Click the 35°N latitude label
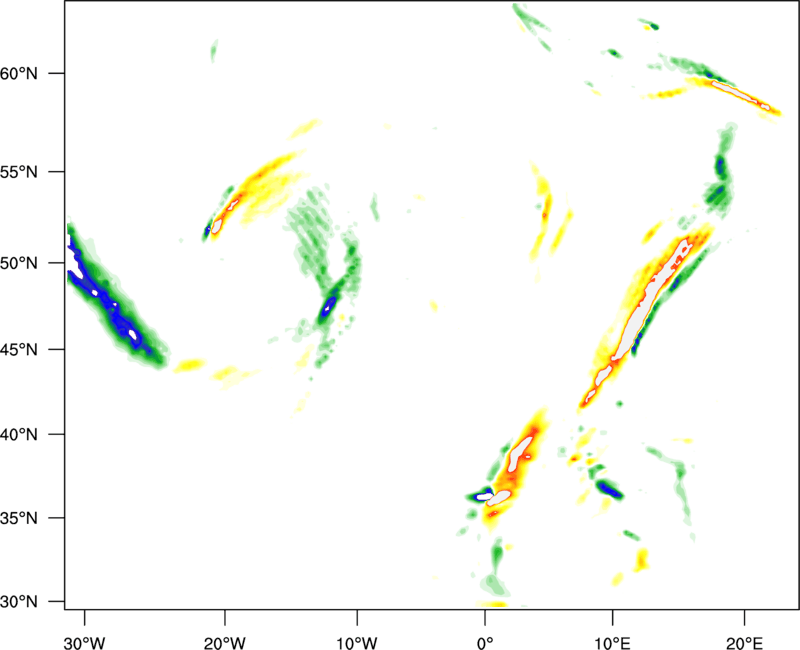 tap(20, 519)
